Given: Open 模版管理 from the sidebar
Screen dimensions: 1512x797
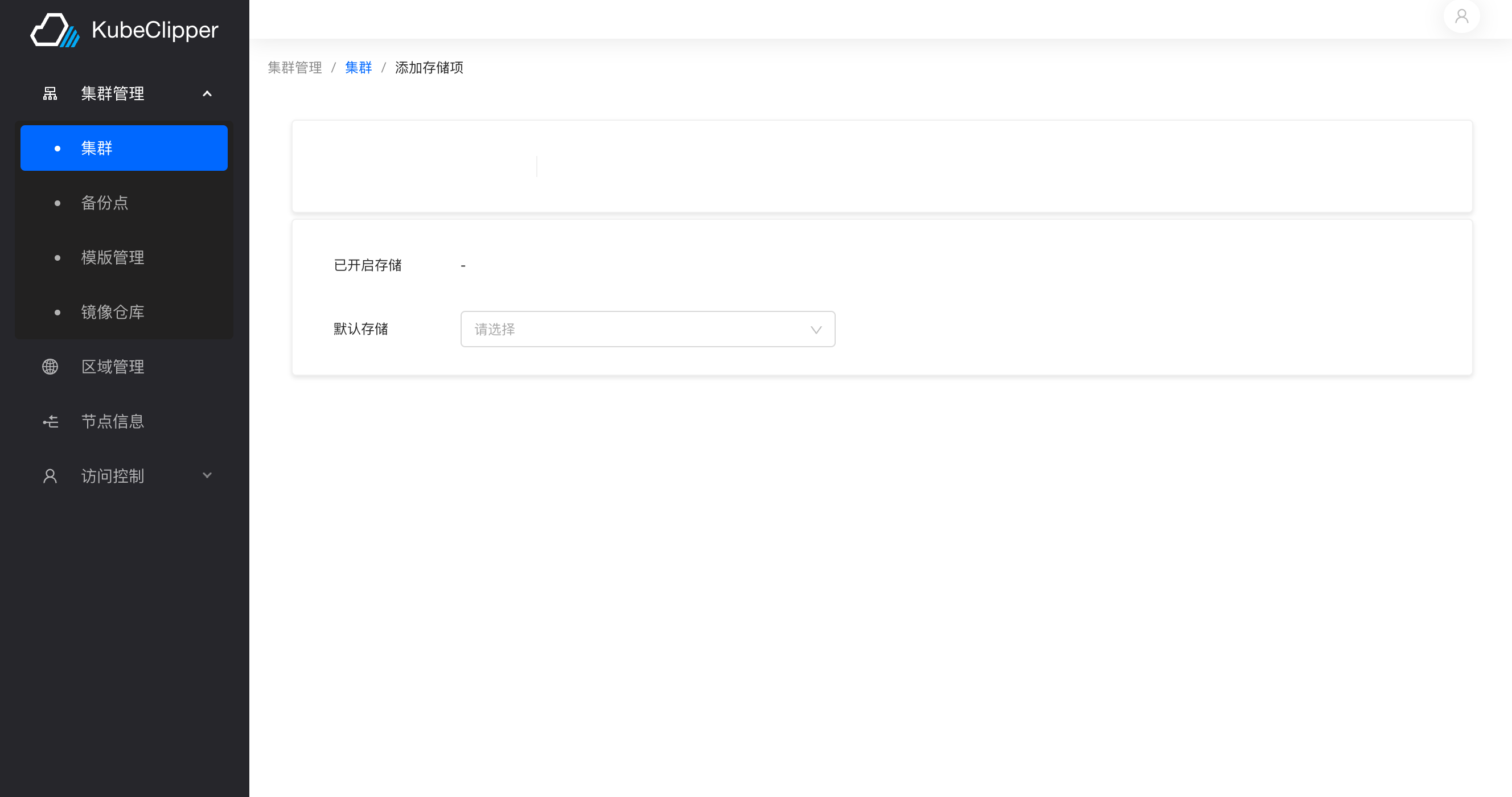Looking at the screenshot, I should point(112,257).
